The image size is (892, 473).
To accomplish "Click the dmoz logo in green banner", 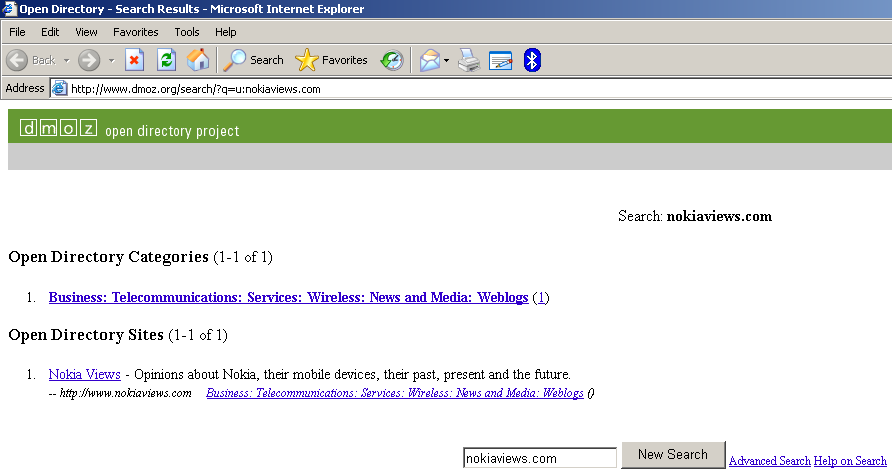I will (x=59, y=128).
